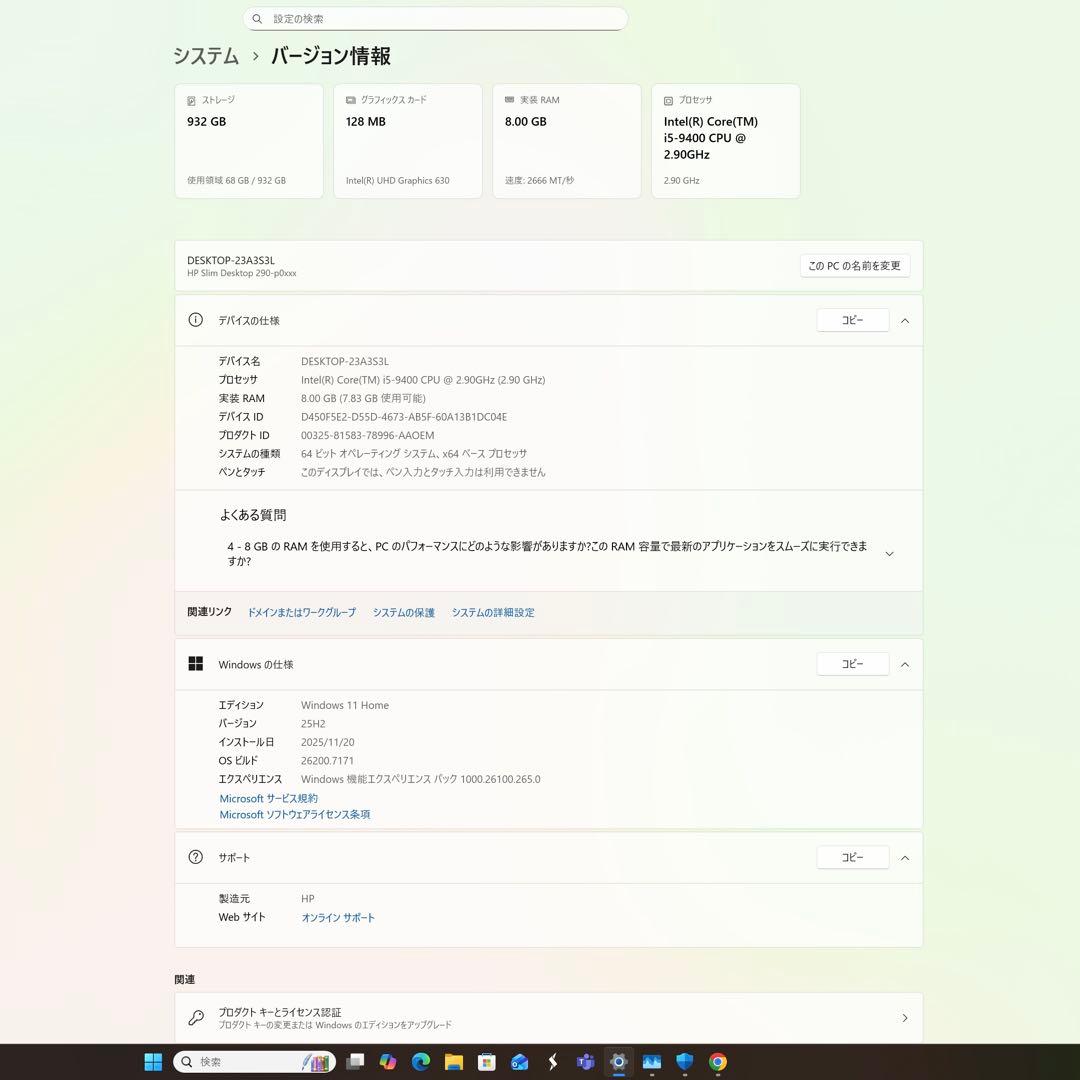Click the この PC の名前を変更 button
The height and width of the screenshot is (1080, 1080).
pos(854,265)
